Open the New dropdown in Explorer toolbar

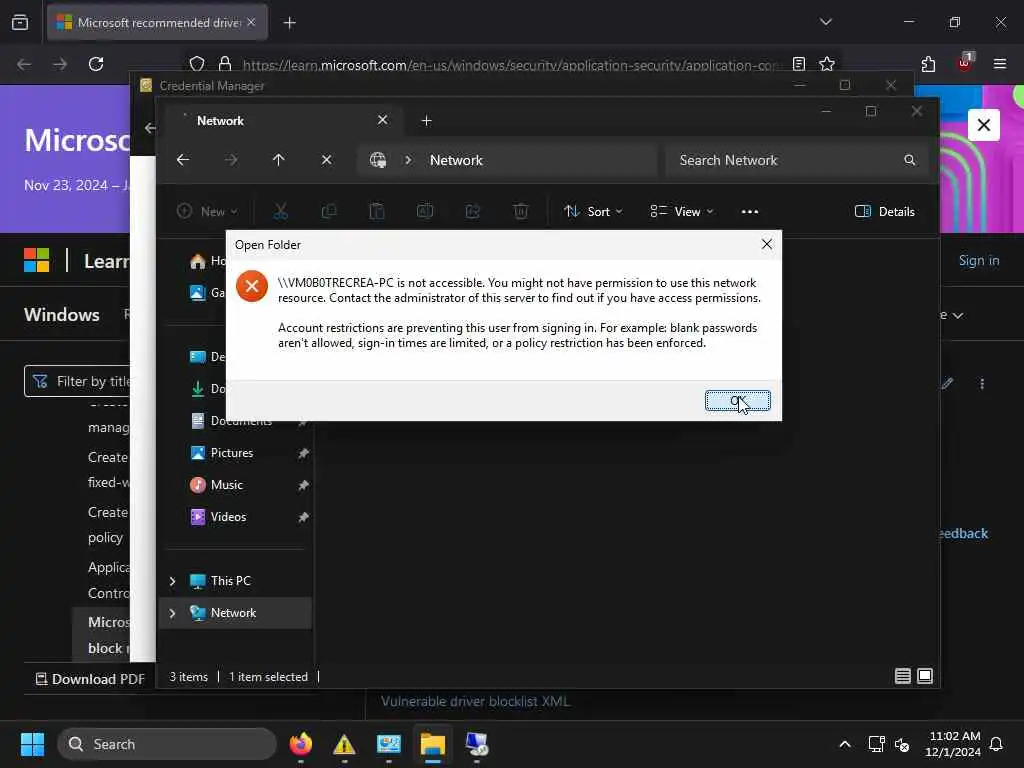click(207, 212)
